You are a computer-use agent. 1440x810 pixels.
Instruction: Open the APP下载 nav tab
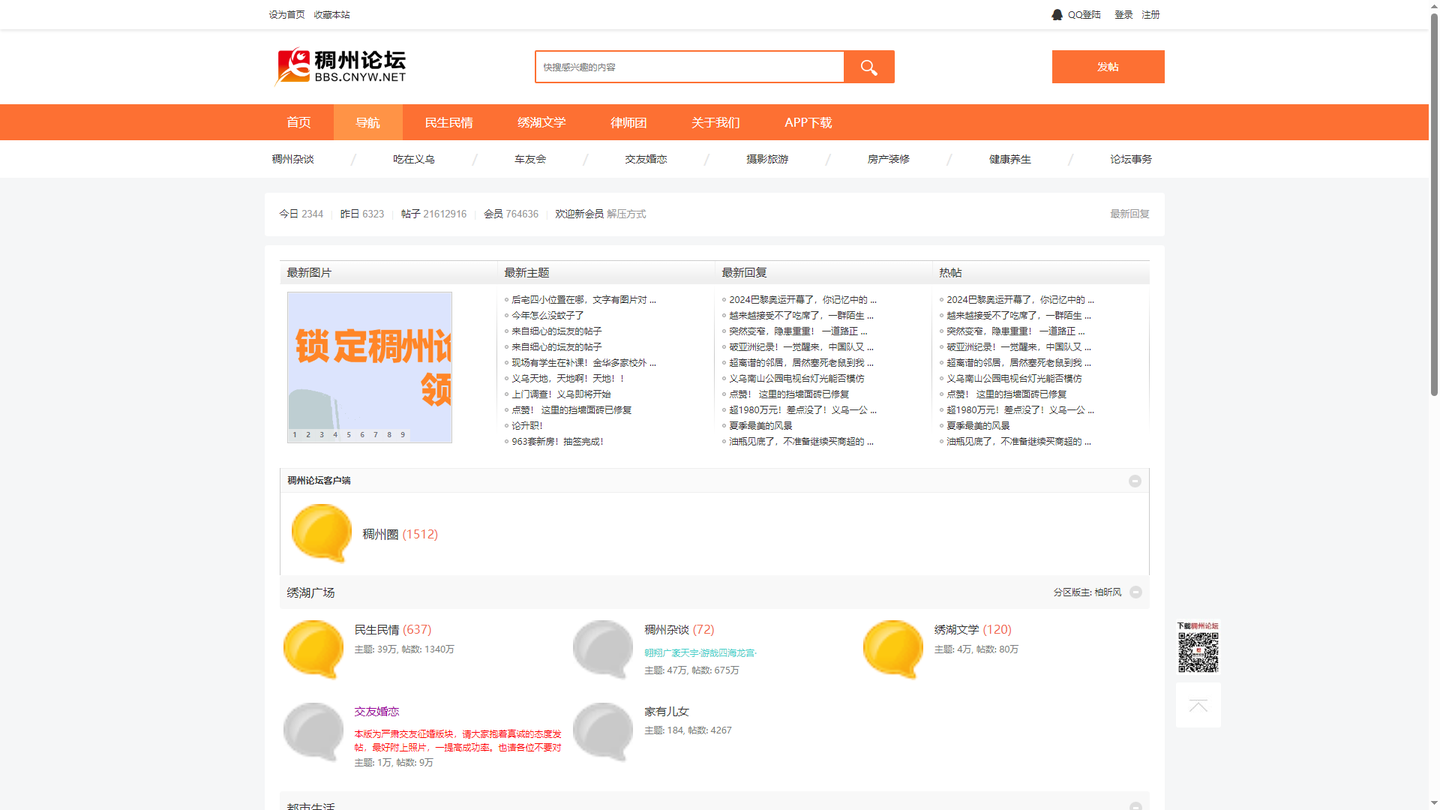[808, 122]
